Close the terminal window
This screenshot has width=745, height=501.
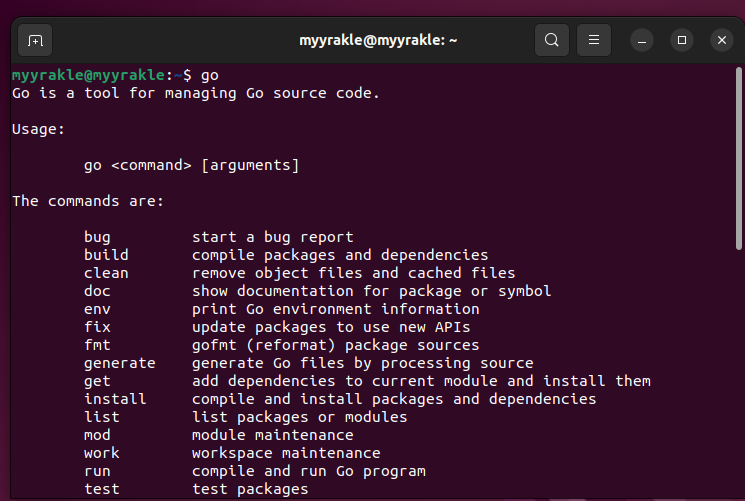click(721, 41)
